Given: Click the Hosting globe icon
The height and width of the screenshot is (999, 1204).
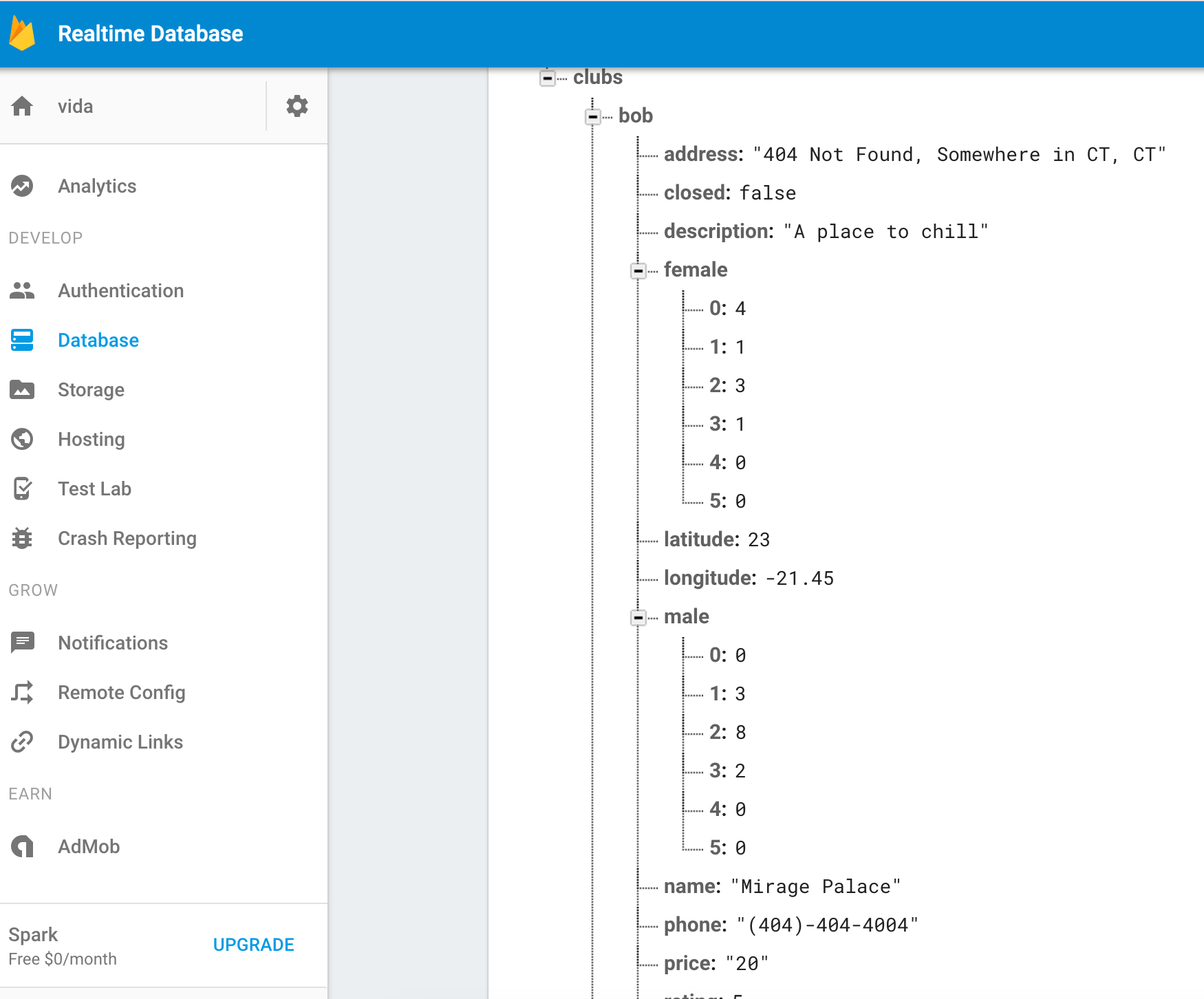Looking at the screenshot, I should 22,439.
